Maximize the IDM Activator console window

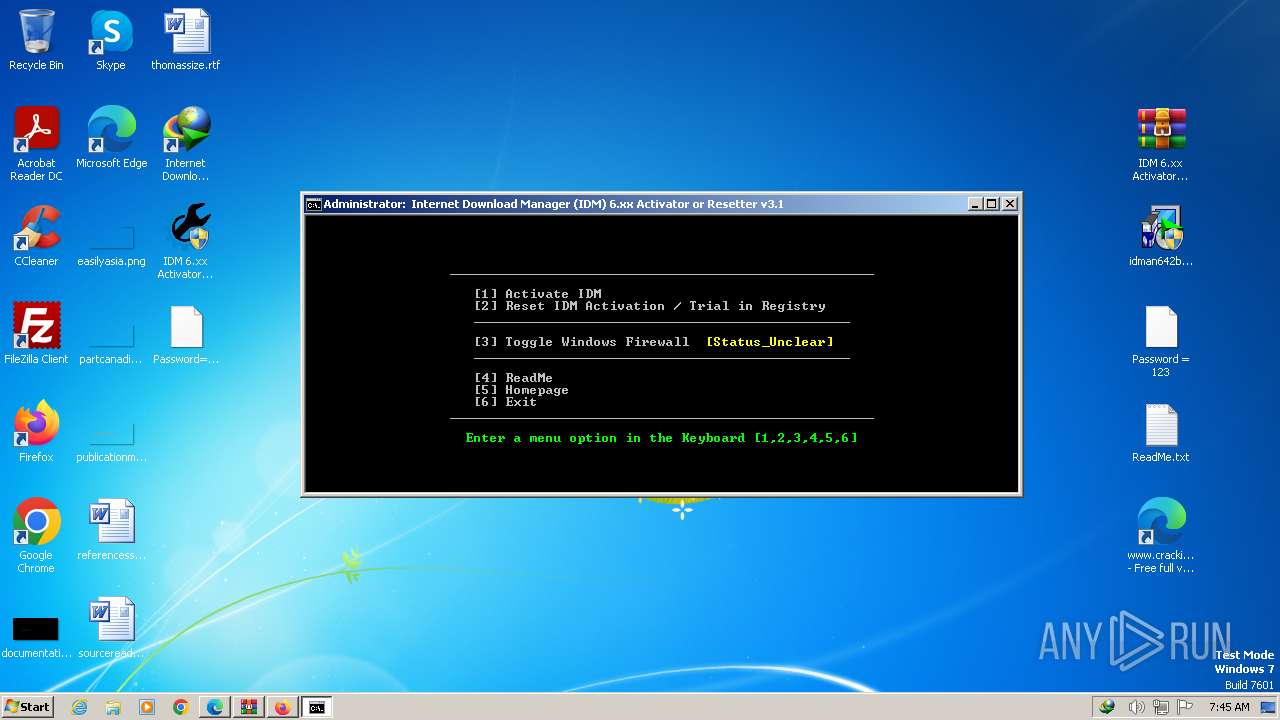992,204
